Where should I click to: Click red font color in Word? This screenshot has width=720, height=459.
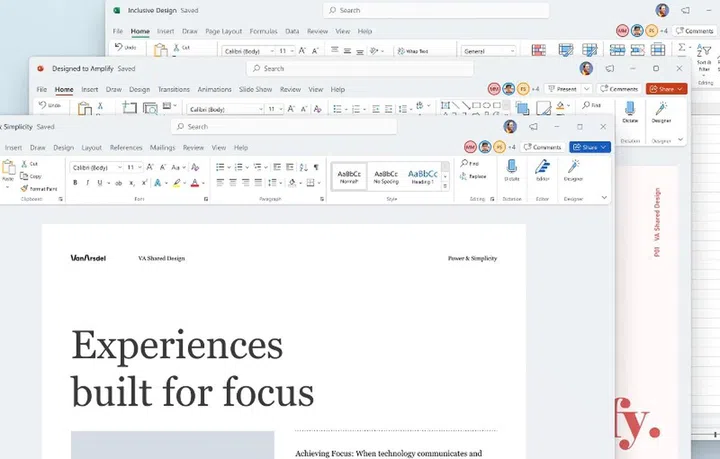[x=195, y=183]
